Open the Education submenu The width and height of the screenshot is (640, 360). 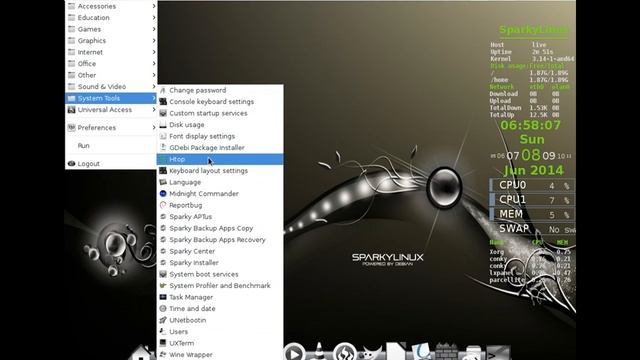pos(111,18)
